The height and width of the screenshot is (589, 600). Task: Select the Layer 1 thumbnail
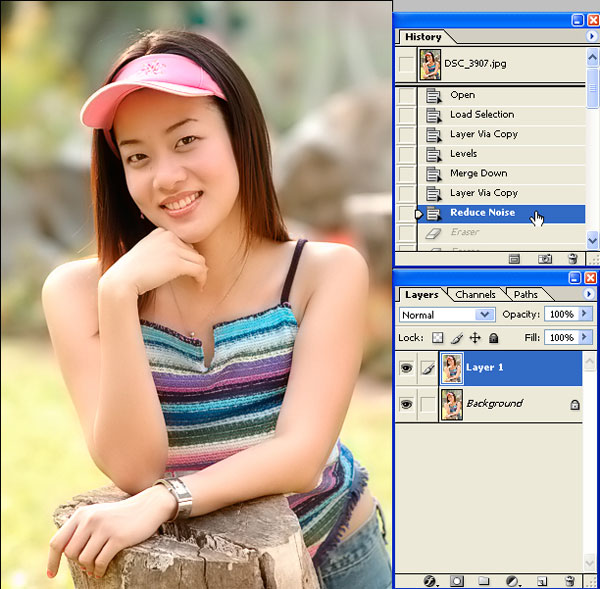point(452,369)
